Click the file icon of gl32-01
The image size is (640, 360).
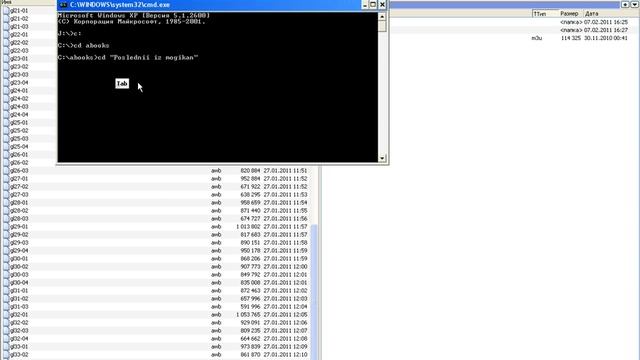coord(6,315)
